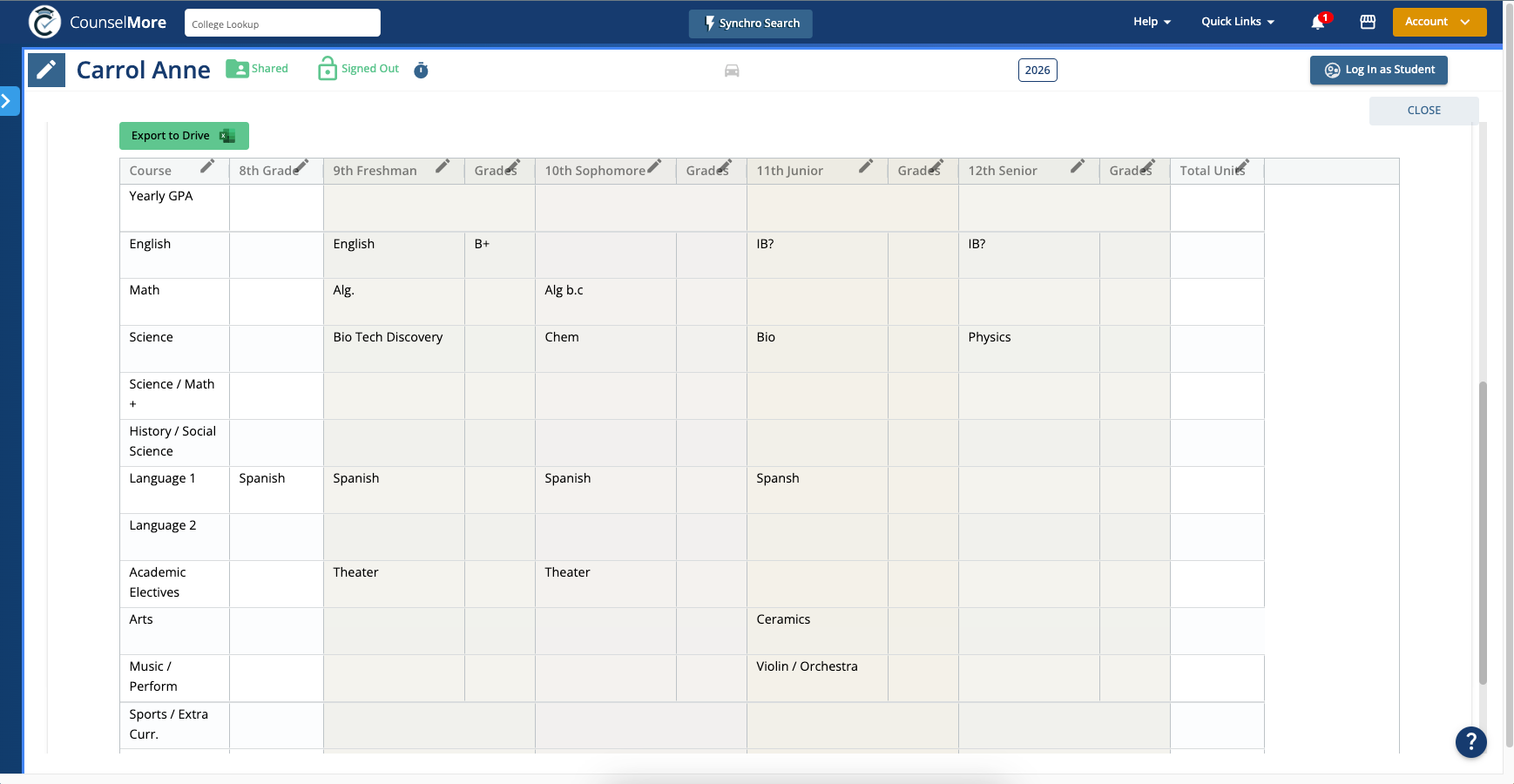Click the Physics cell in 12th Senior

coord(1029,349)
